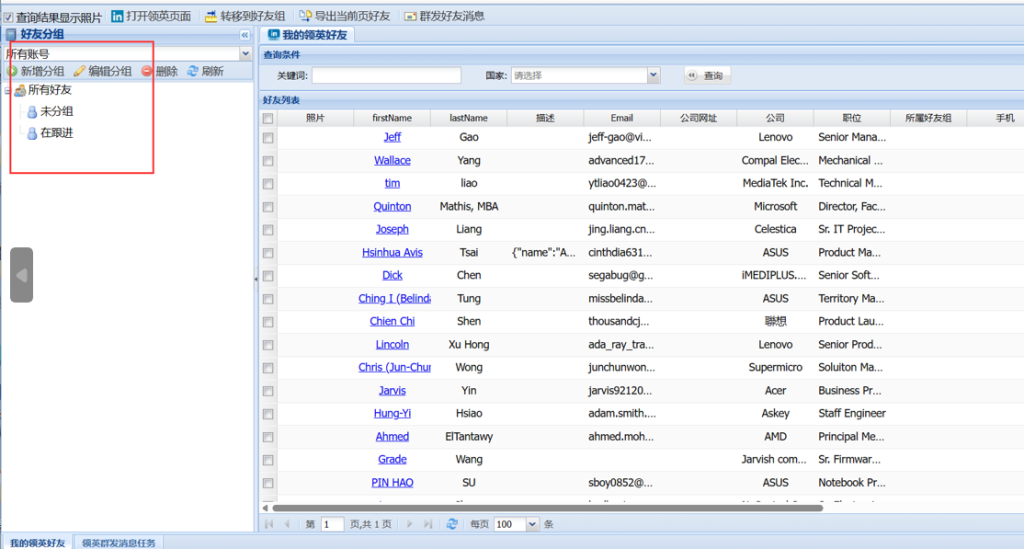Click the move to friend group icon
The height and width of the screenshot is (549, 1024).
click(x=210, y=16)
